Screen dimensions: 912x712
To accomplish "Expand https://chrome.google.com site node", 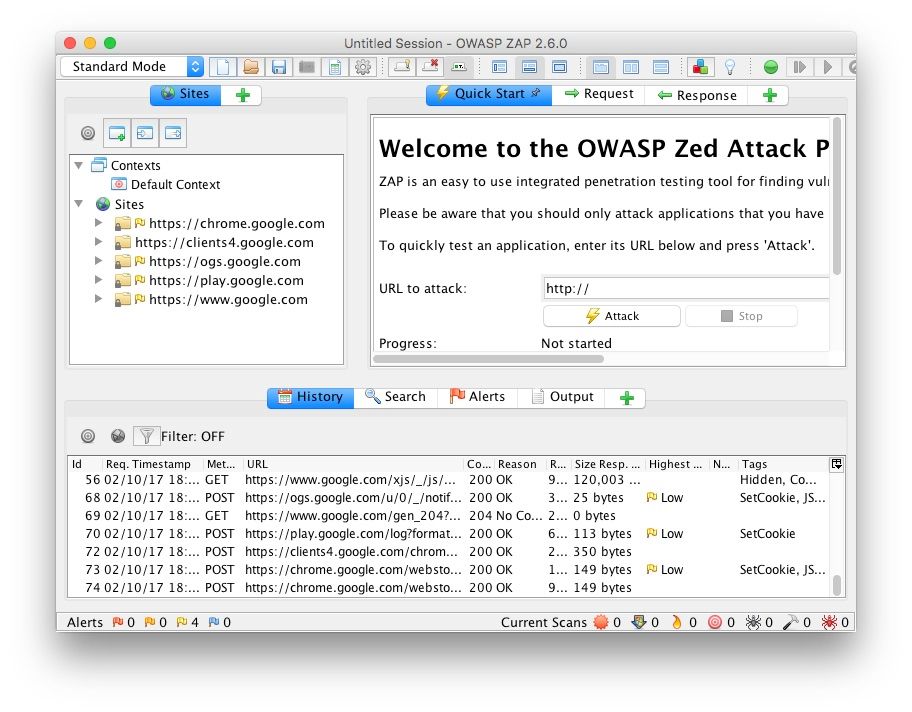I will [x=98, y=223].
